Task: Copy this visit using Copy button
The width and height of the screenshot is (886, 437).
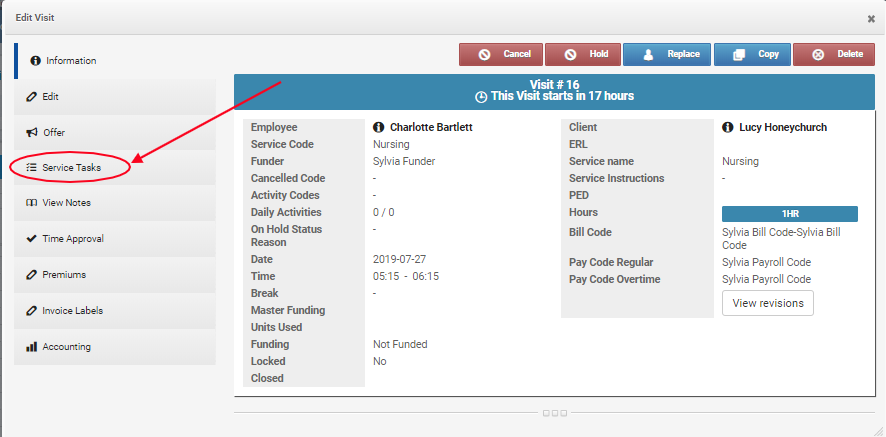Action: pyautogui.click(x=754, y=54)
